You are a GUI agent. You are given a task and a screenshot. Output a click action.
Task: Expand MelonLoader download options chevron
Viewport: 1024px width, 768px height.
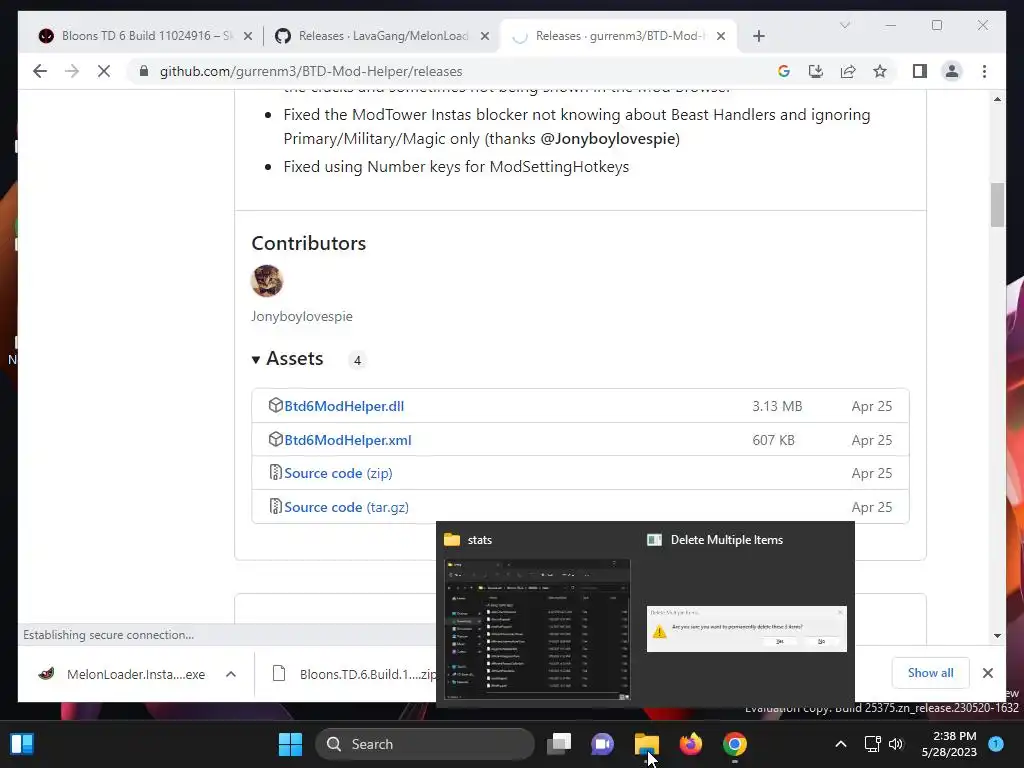click(231, 674)
